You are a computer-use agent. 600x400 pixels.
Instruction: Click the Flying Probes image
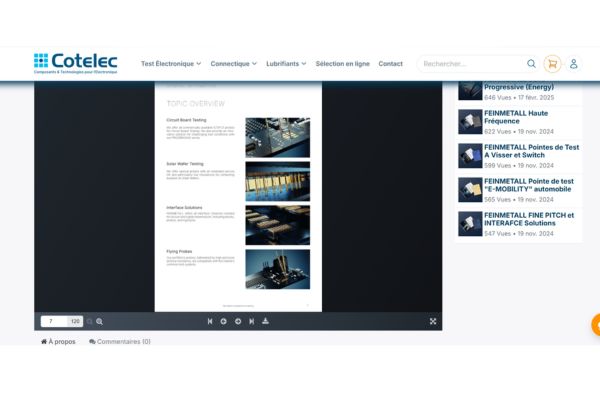[x=277, y=269]
